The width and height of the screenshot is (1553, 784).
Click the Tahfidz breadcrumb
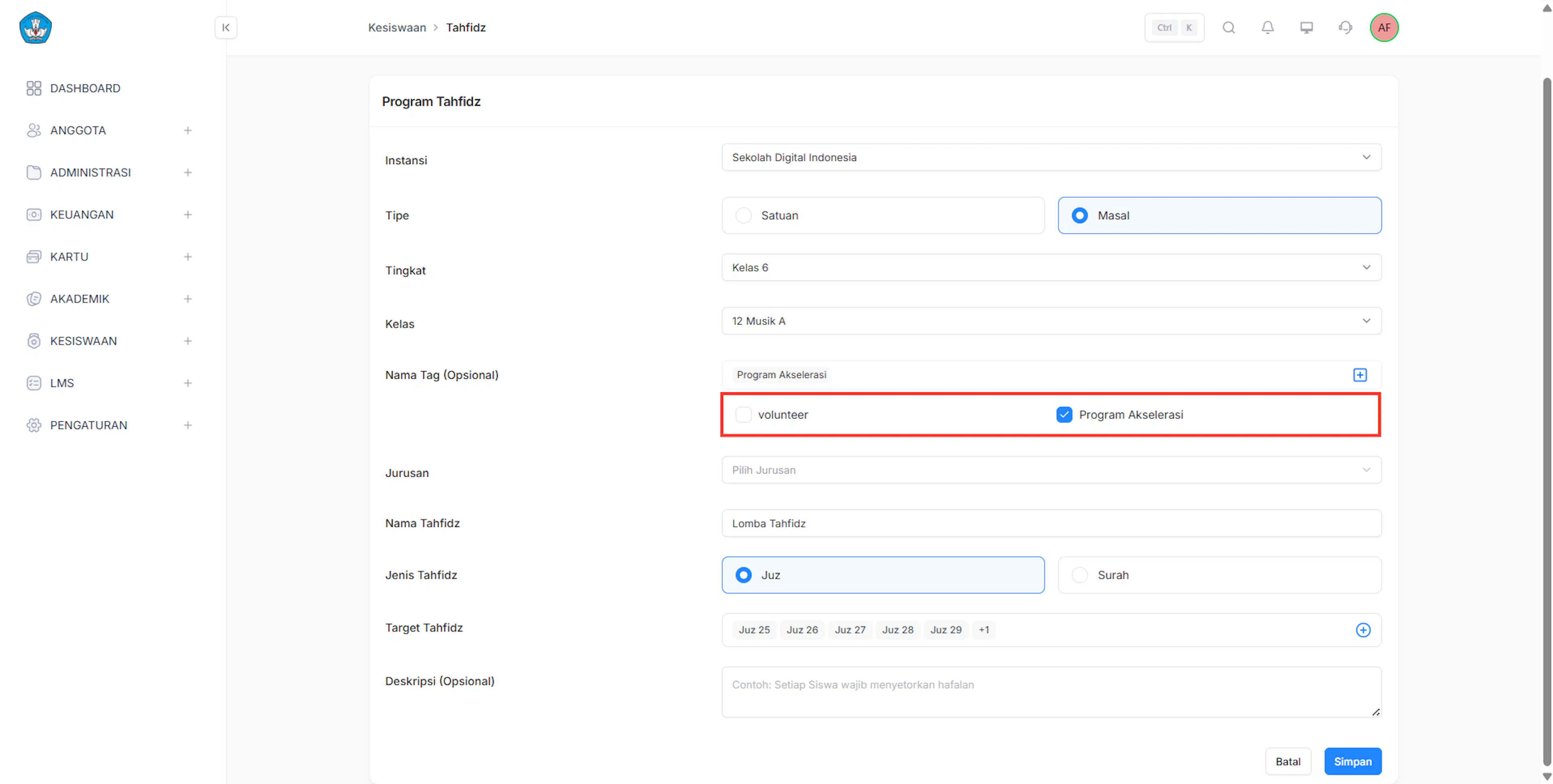[x=465, y=28]
